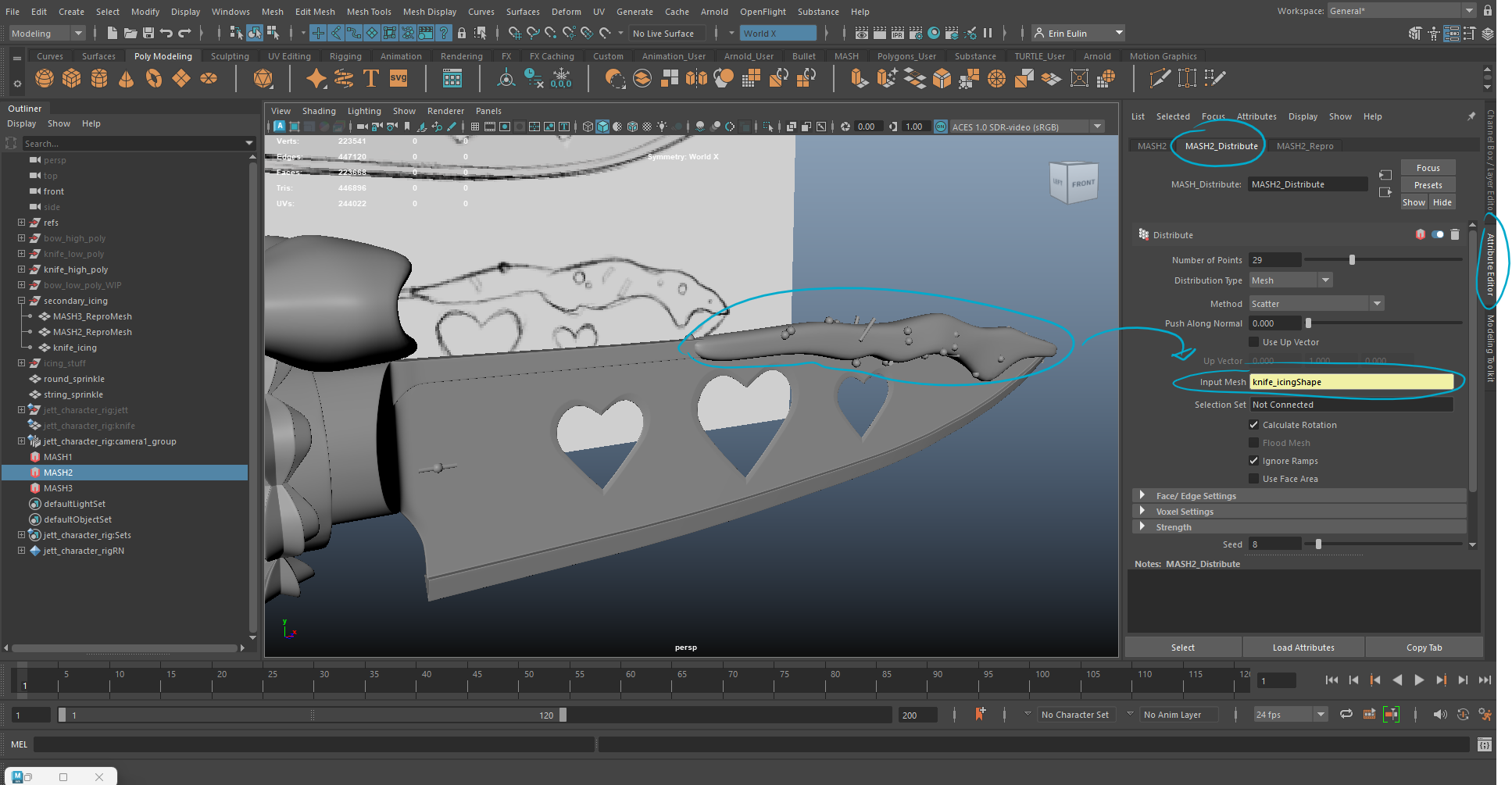Screen dimensions: 1512x785
Task: Click the Undo arrow icon
Action: 166,33
